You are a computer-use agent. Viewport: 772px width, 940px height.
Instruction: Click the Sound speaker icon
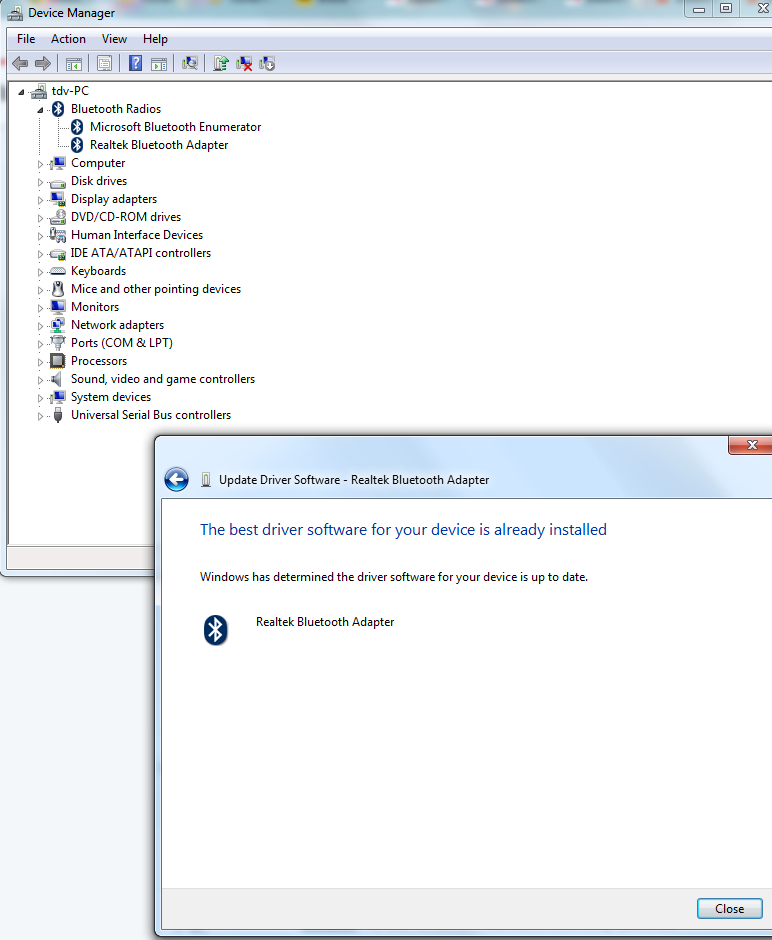click(57, 379)
